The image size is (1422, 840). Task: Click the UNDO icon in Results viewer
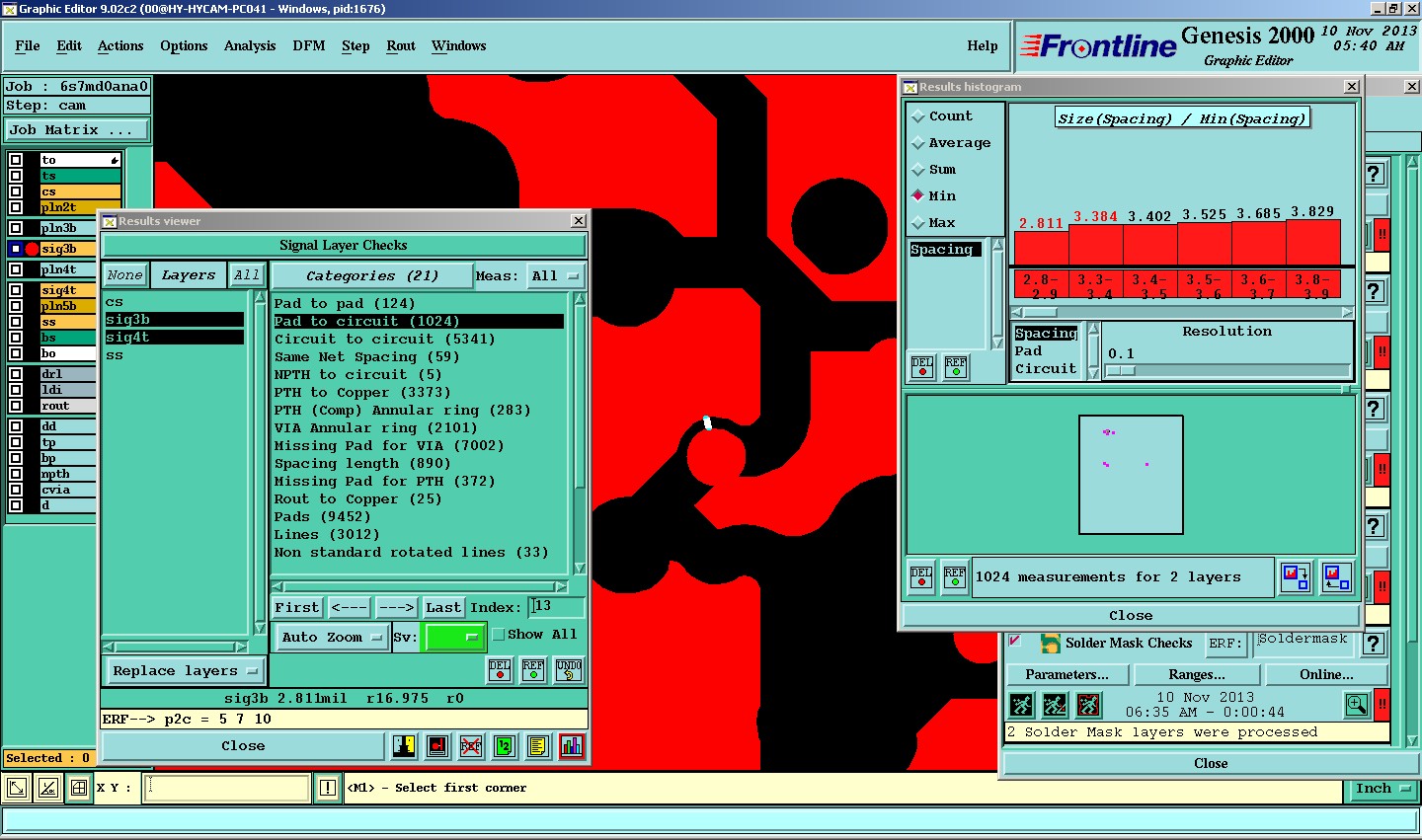point(569,670)
